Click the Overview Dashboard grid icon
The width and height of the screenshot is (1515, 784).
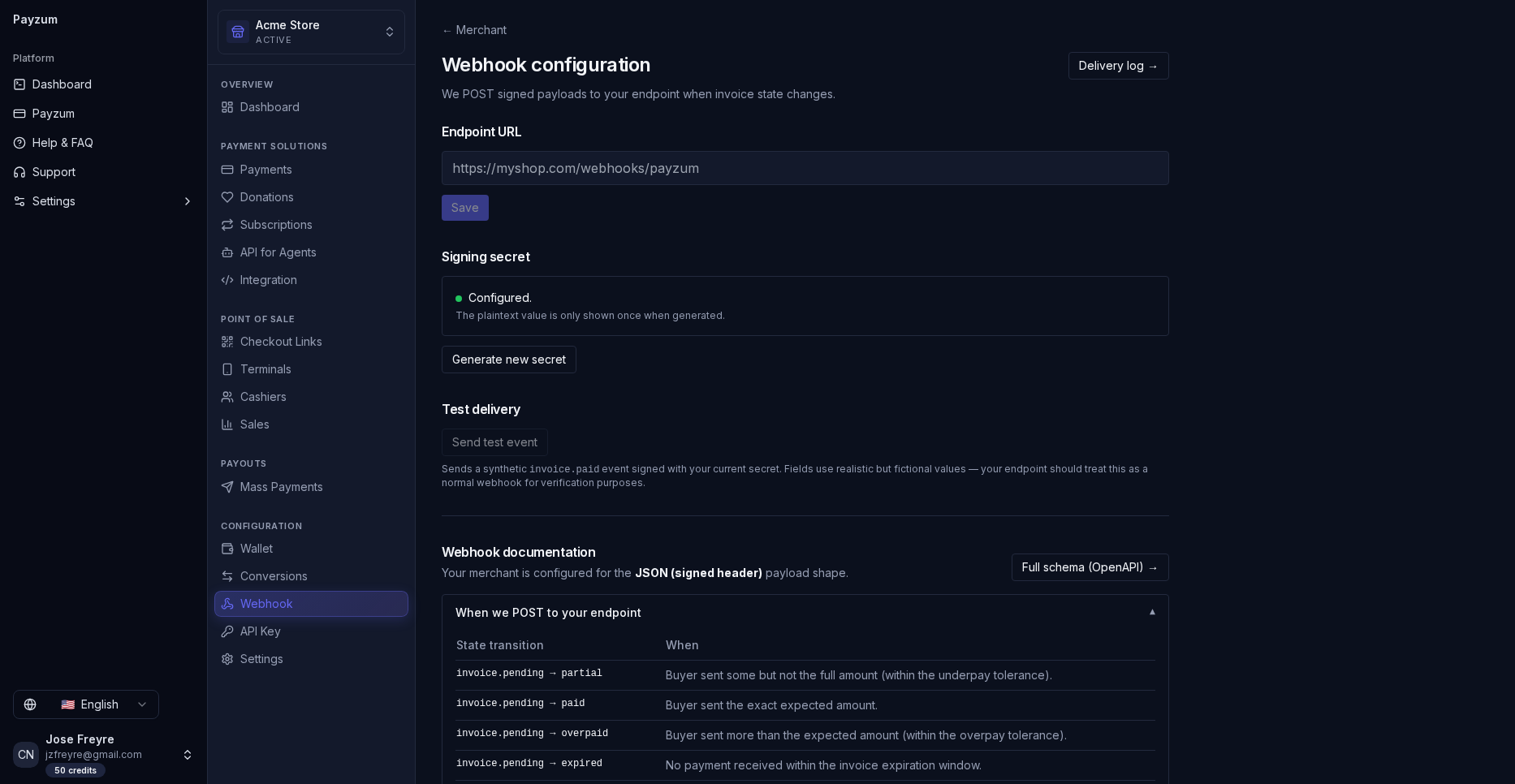[x=227, y=107]
